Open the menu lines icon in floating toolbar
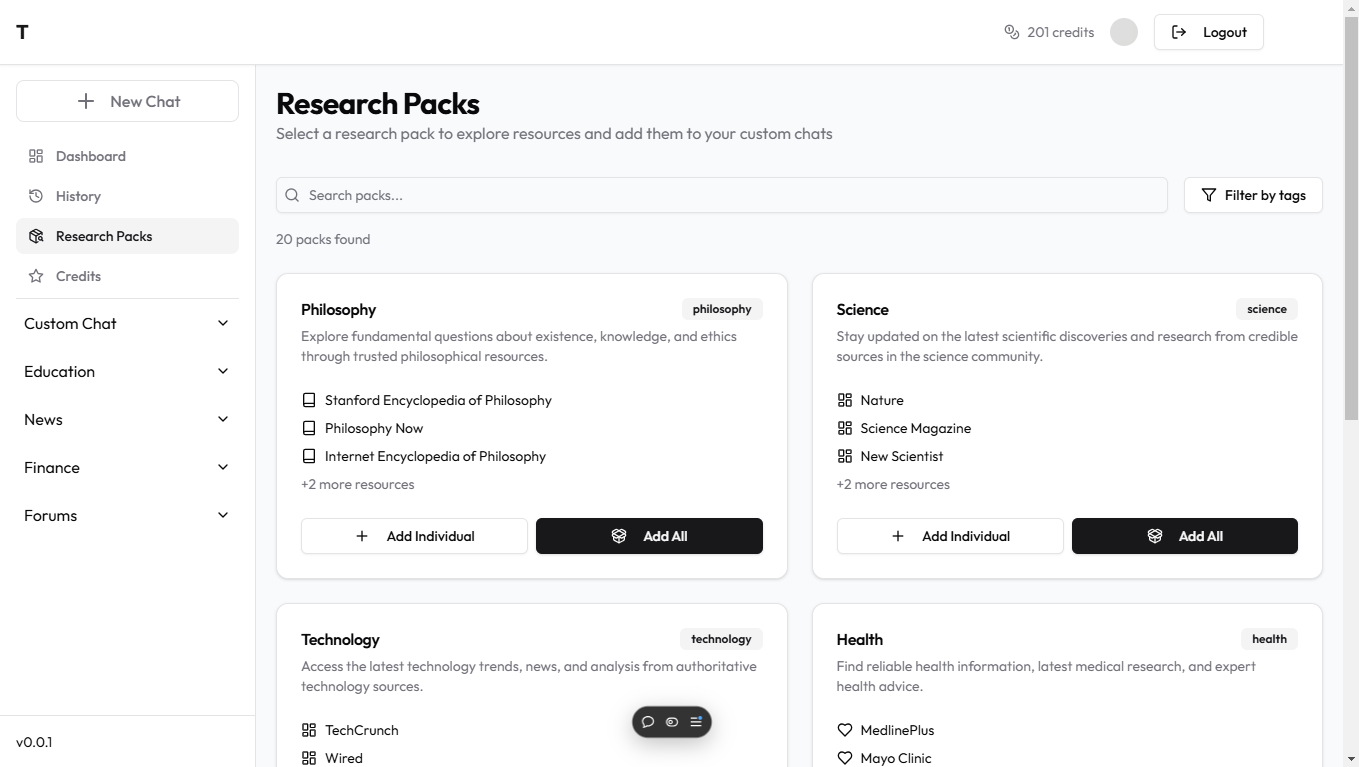This screenshot has height=767, width=1359. tap(696, 722)
